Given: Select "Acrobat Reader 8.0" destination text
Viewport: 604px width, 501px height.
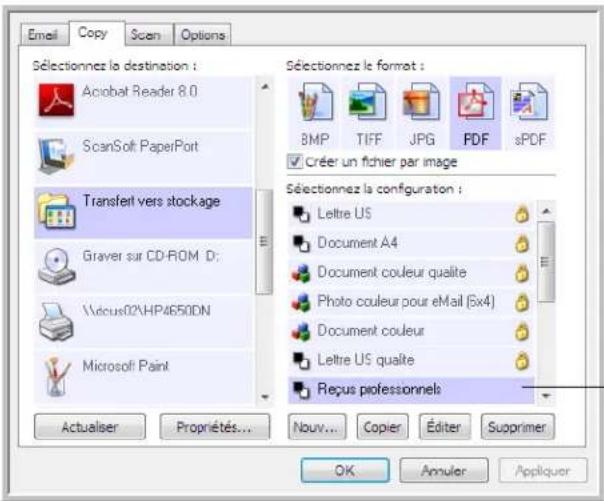Looking at the screenshot, I should tap(140, 91).
